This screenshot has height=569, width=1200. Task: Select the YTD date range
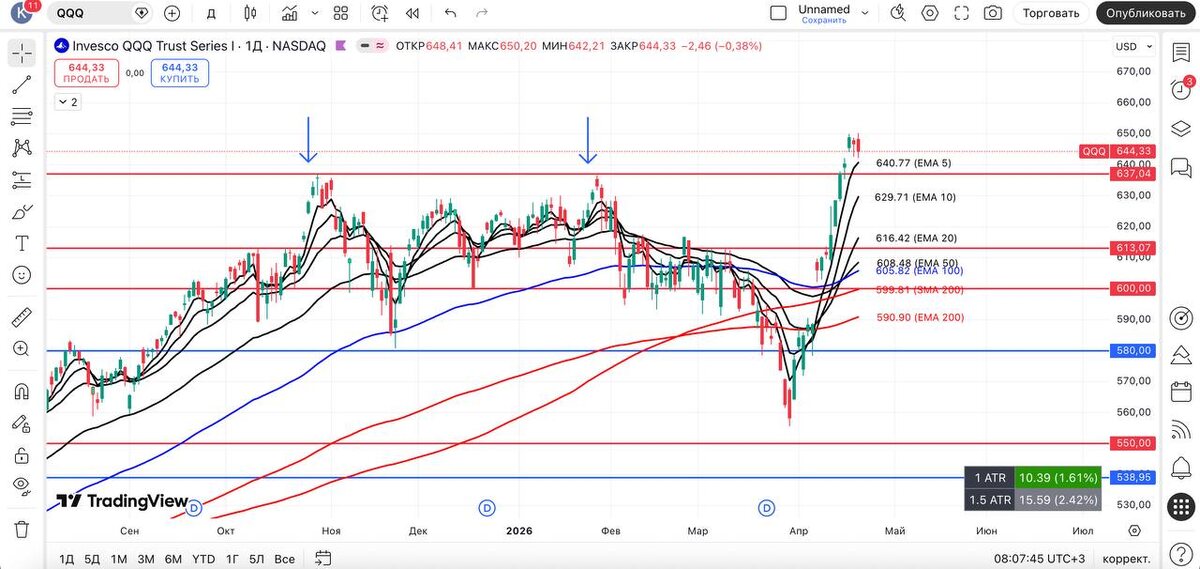[x=203, y=558]
